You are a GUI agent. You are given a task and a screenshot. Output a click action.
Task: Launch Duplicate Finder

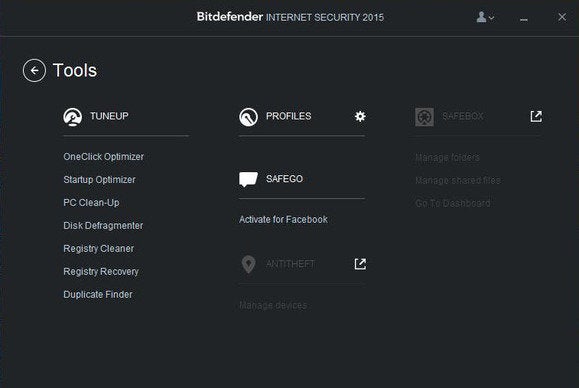click(x=98, y=295)
